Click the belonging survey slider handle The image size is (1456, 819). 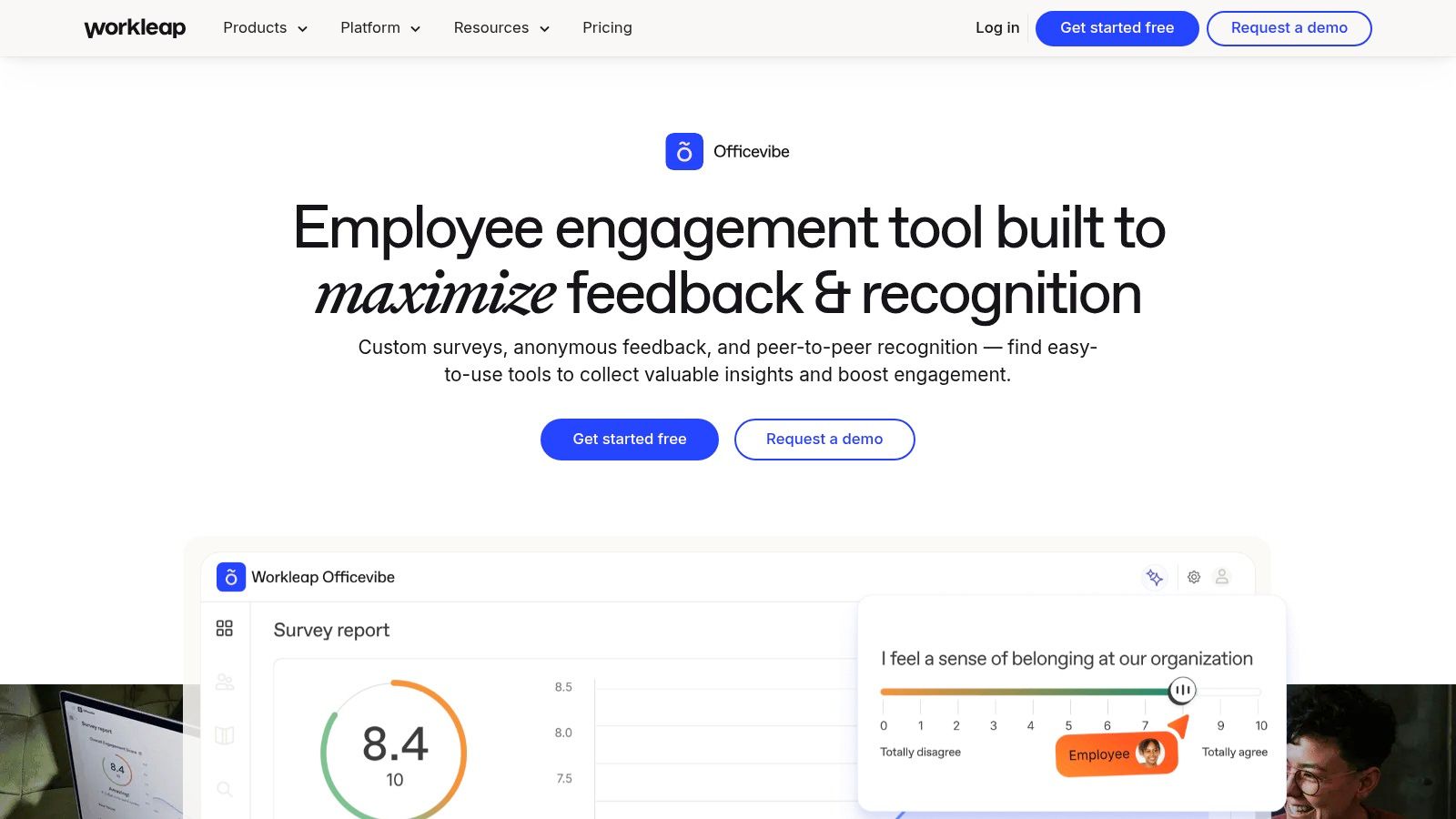point(1182,691)
